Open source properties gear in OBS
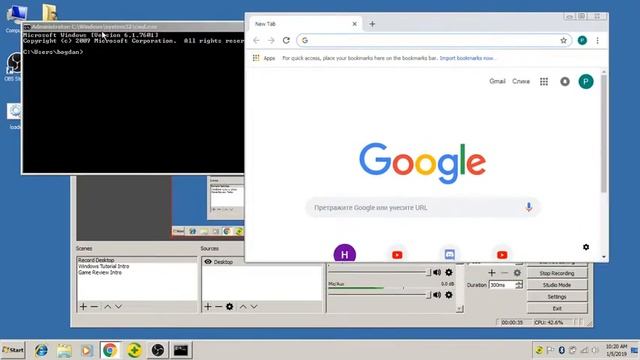This screenshot has height=360, width=640. (x=230, y=307)
